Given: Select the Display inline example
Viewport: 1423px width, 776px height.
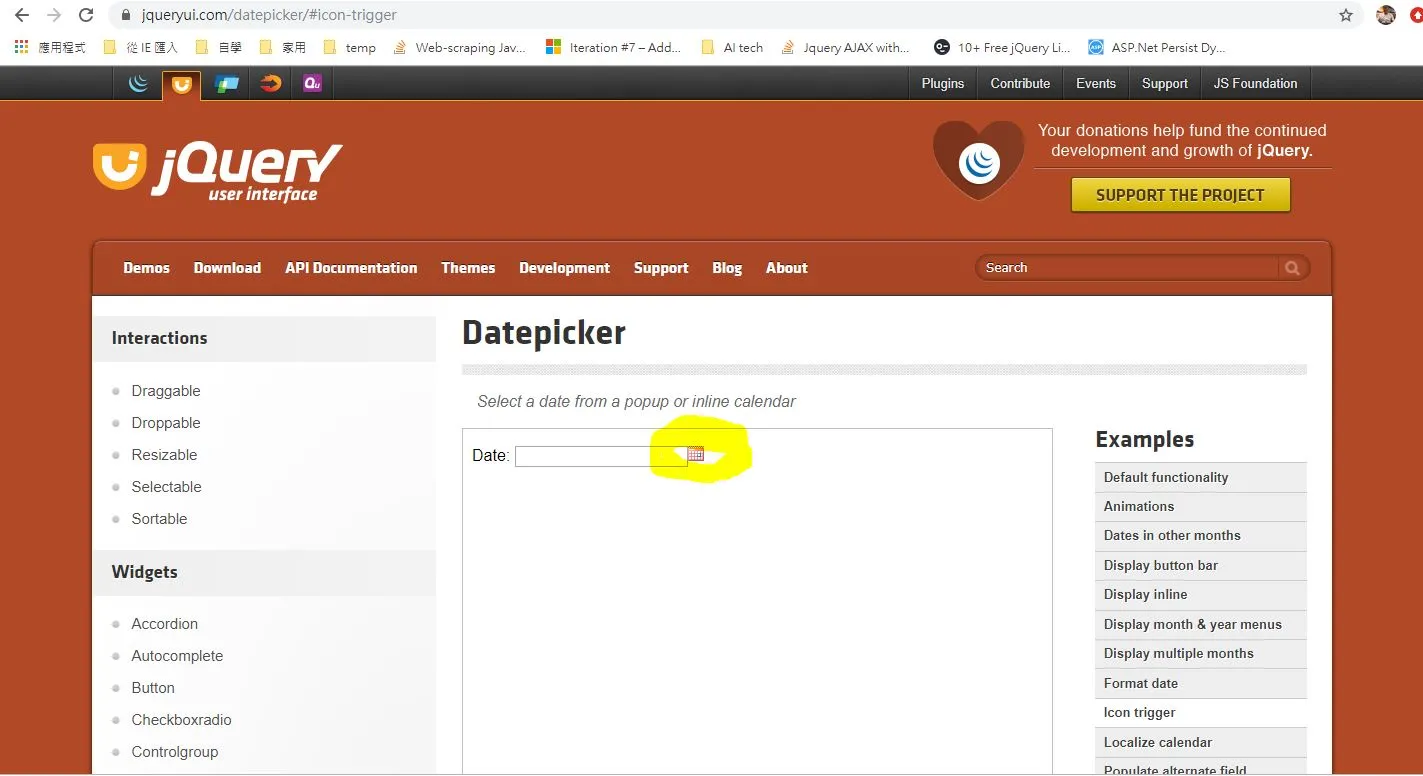Looking at the screenshot, I should pos(1201,595).
